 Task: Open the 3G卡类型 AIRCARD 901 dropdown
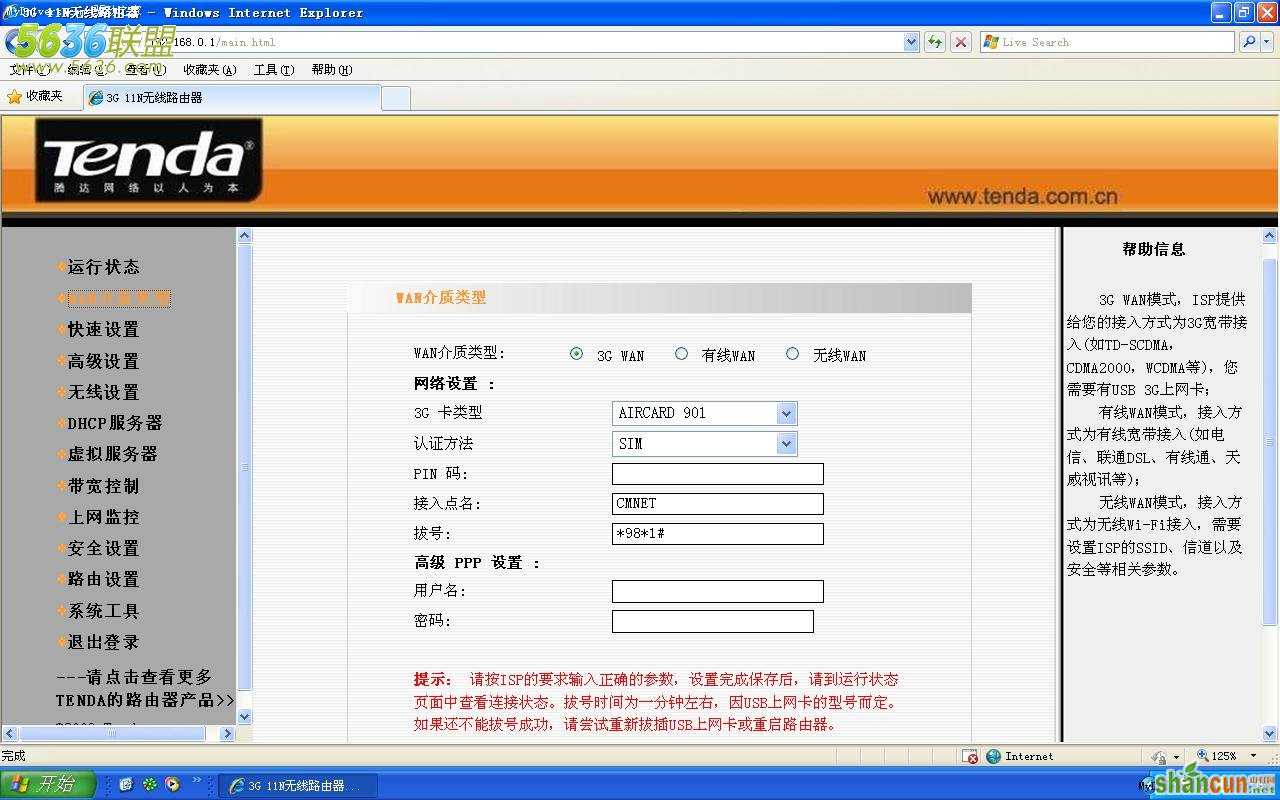coord(704,413)
